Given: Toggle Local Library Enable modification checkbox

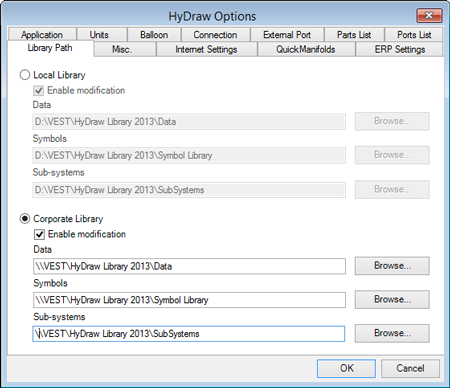Looking at the screenshot, I should (39, 90).
